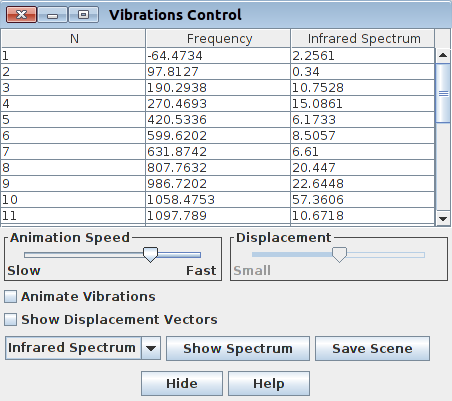Click the N column header
This screenshot has height=401, width=452.
click(x=73, y=39)
